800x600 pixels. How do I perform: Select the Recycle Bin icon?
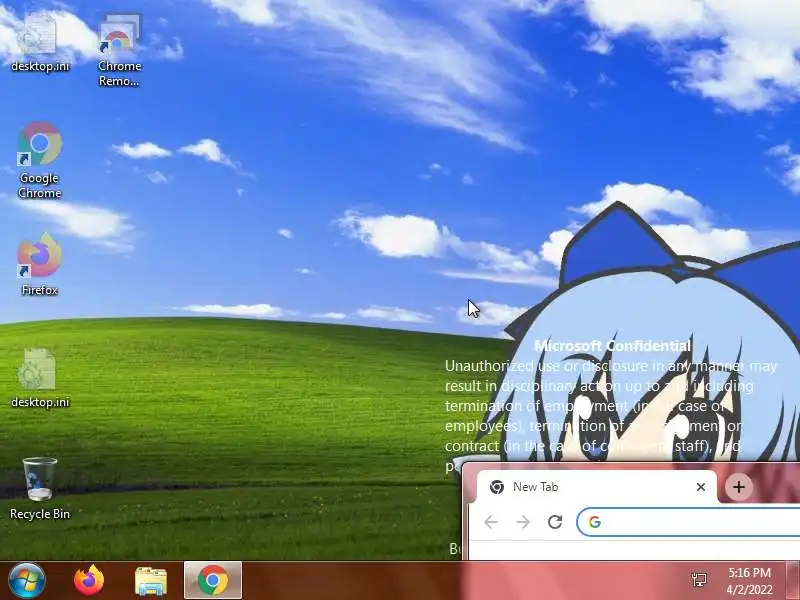click(x=40, y=488)
